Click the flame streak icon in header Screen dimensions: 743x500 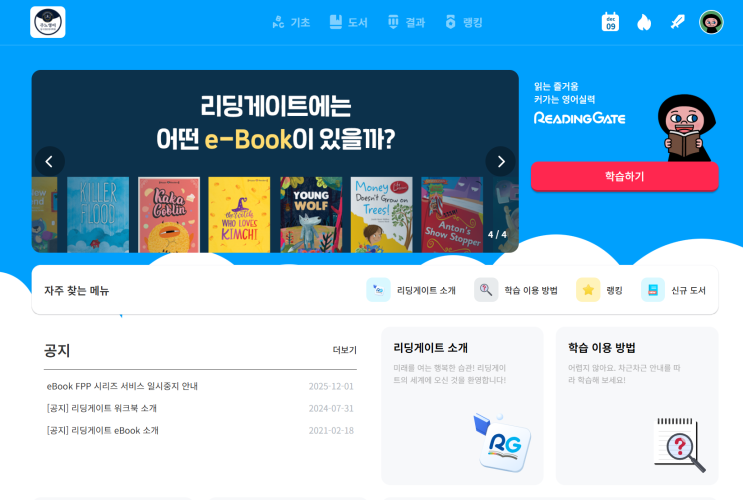point(643,22)
